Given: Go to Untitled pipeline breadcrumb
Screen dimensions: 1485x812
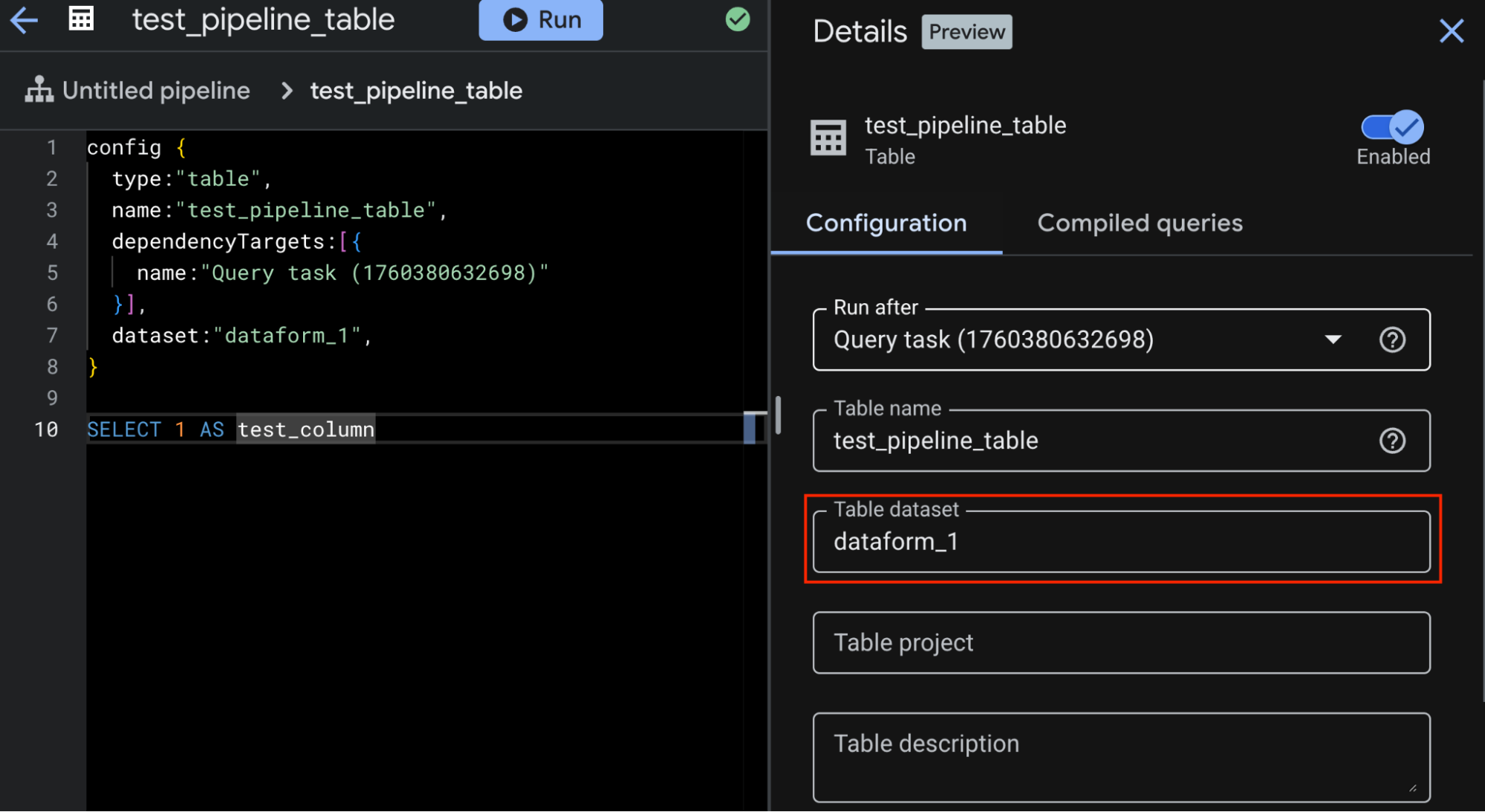Looking at the screenshot, I should pos(156,91).
